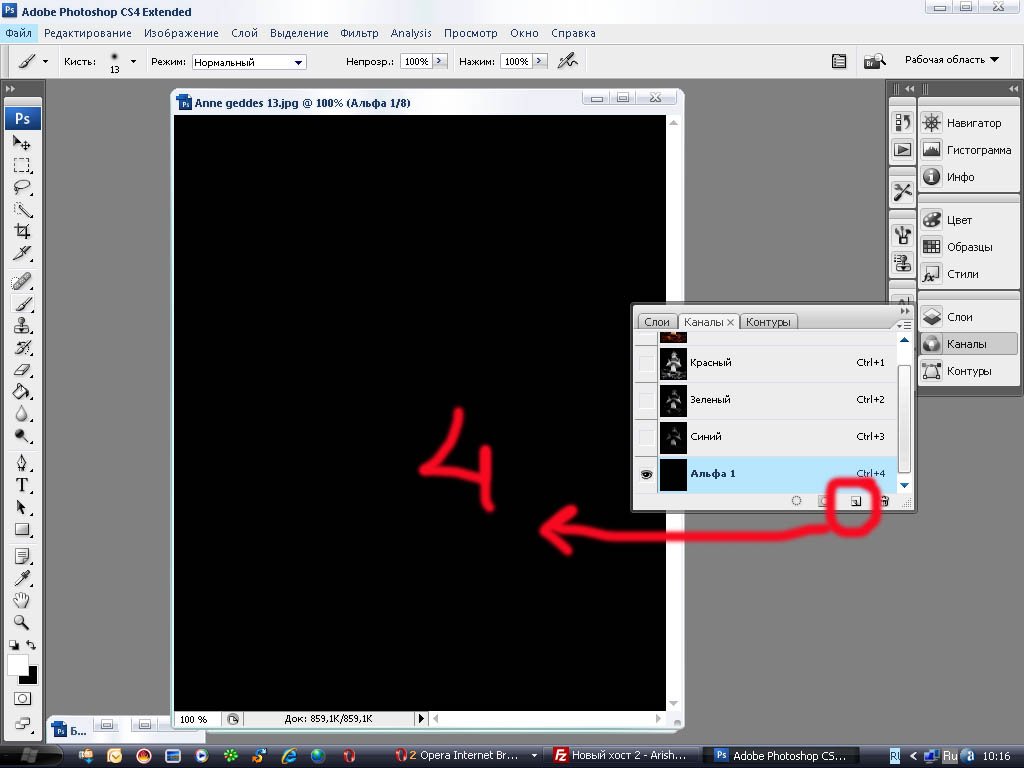The height and width of the screenshot is (768, 1024).
Task: Open the Редактирование menu
Action: coord(88,33)
